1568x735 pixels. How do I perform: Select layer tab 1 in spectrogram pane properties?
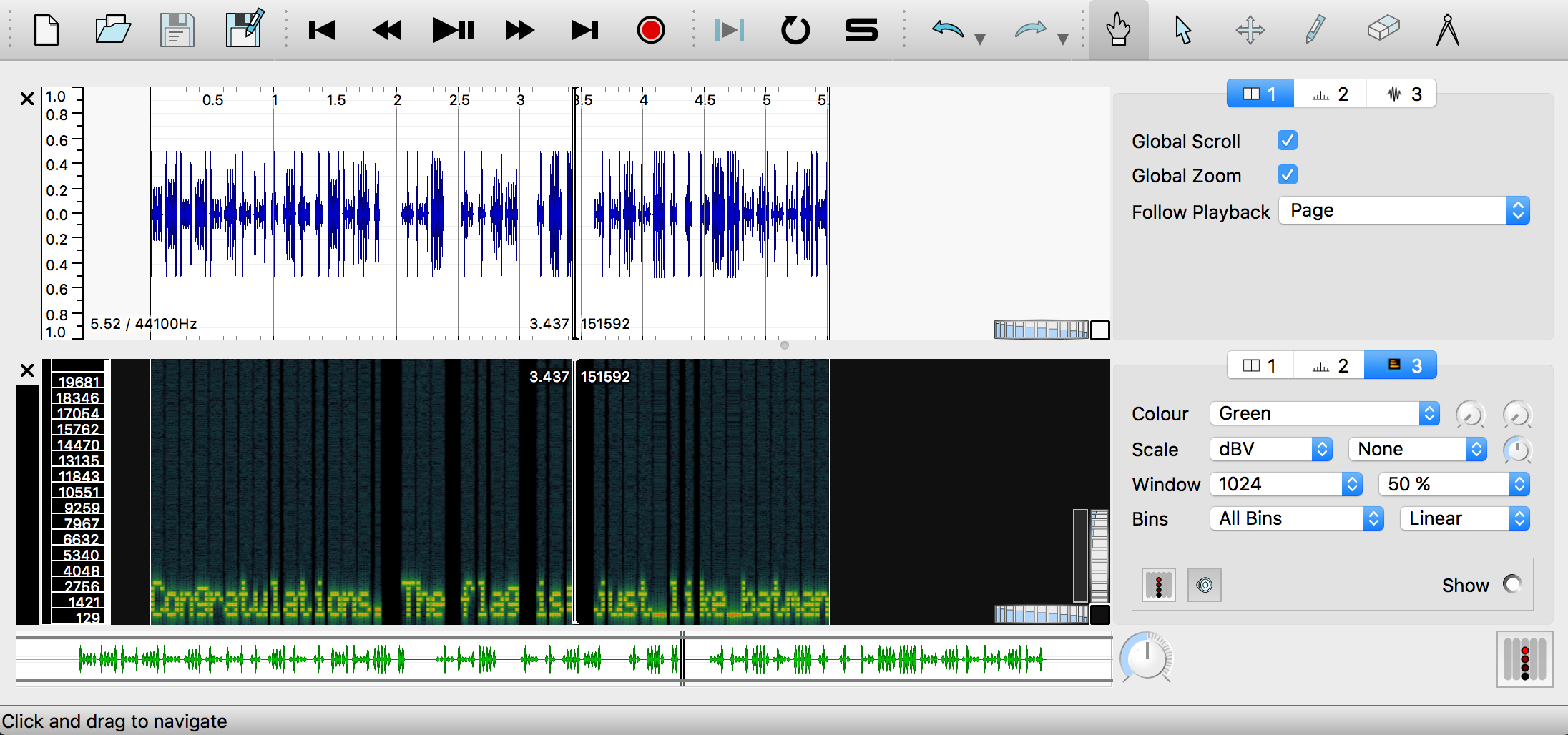[1260, 365]
